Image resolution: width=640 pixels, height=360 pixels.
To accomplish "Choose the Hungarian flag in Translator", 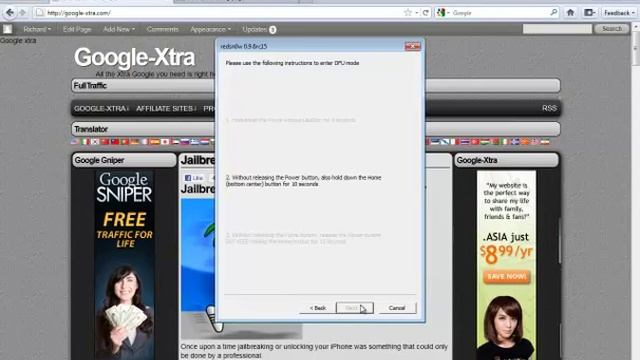I will 485,142.
